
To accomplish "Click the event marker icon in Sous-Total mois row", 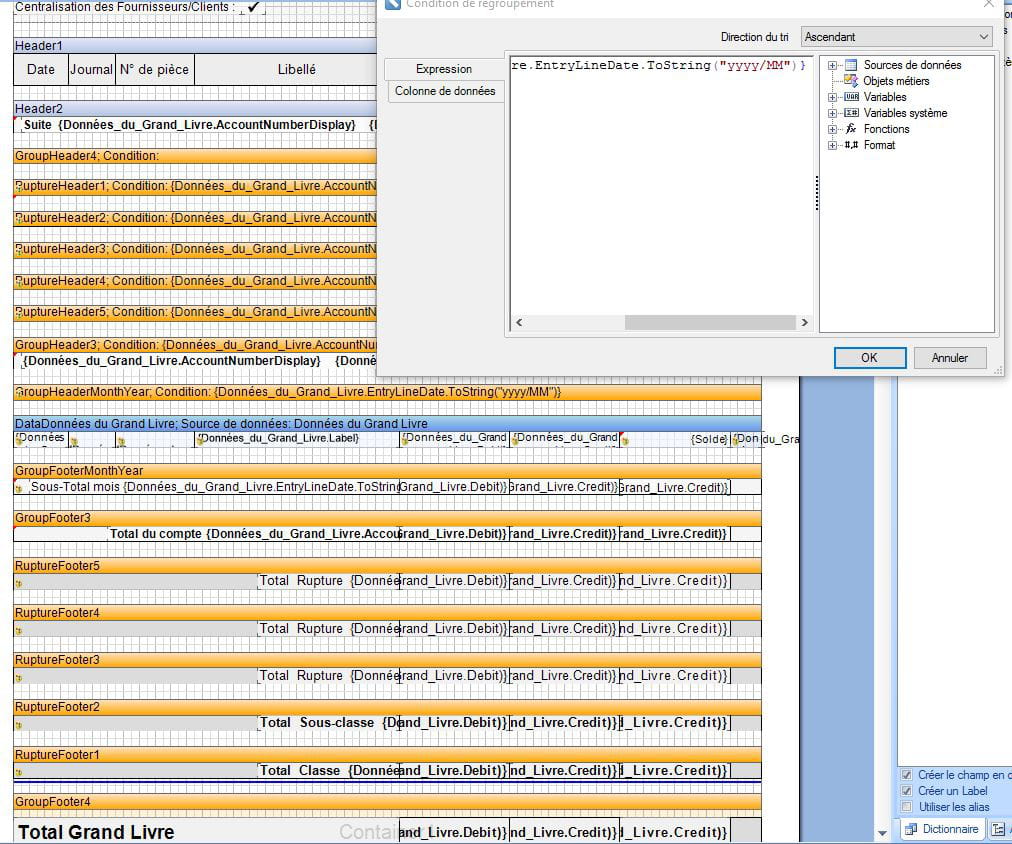I will point(19,488).
